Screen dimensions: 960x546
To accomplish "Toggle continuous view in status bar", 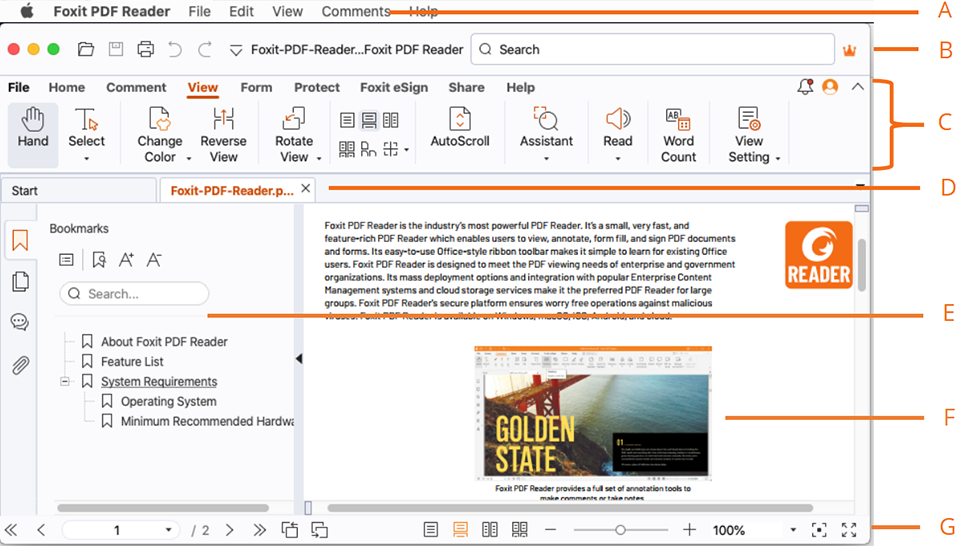I will point(460,529).
